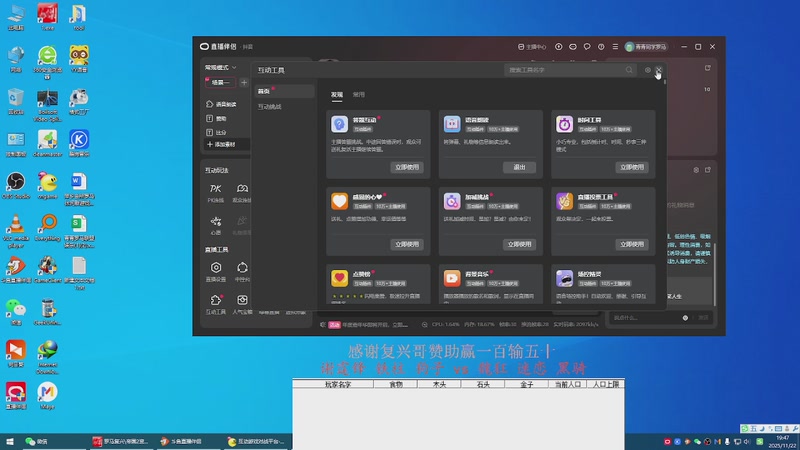This screenshot has width=800, height=450.
Task: Click the gear icon in right chat panel
Action: [x=696, y=170]
